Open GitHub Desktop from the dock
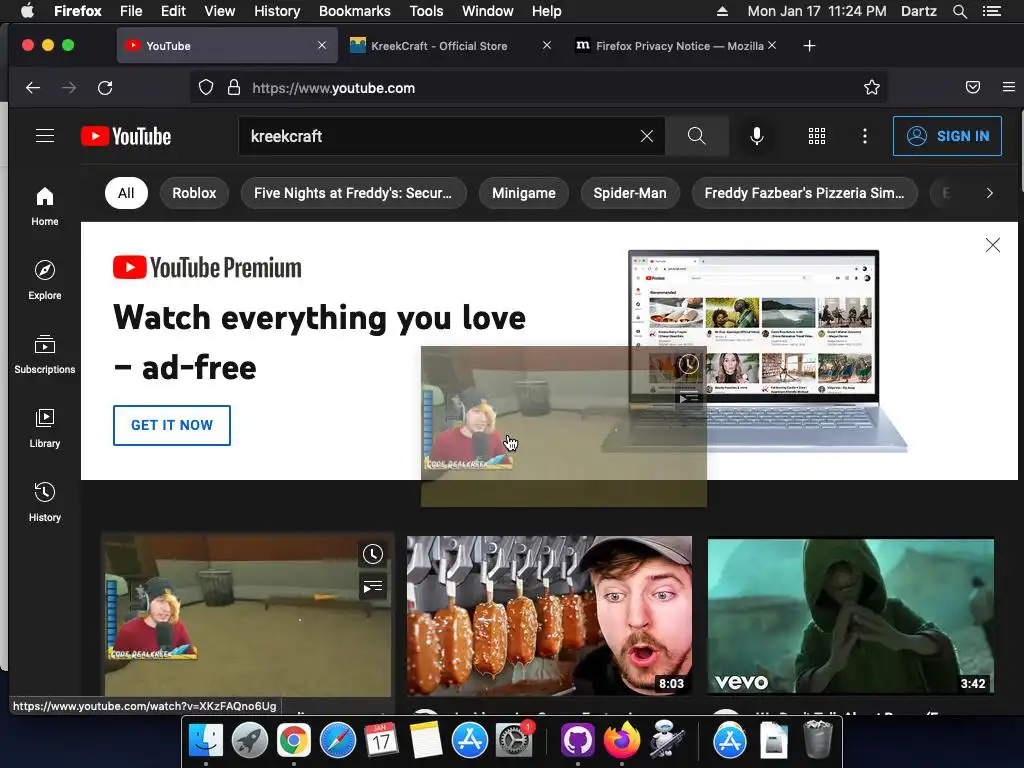This screenshot has width=1024, height=768. [577, 741]
